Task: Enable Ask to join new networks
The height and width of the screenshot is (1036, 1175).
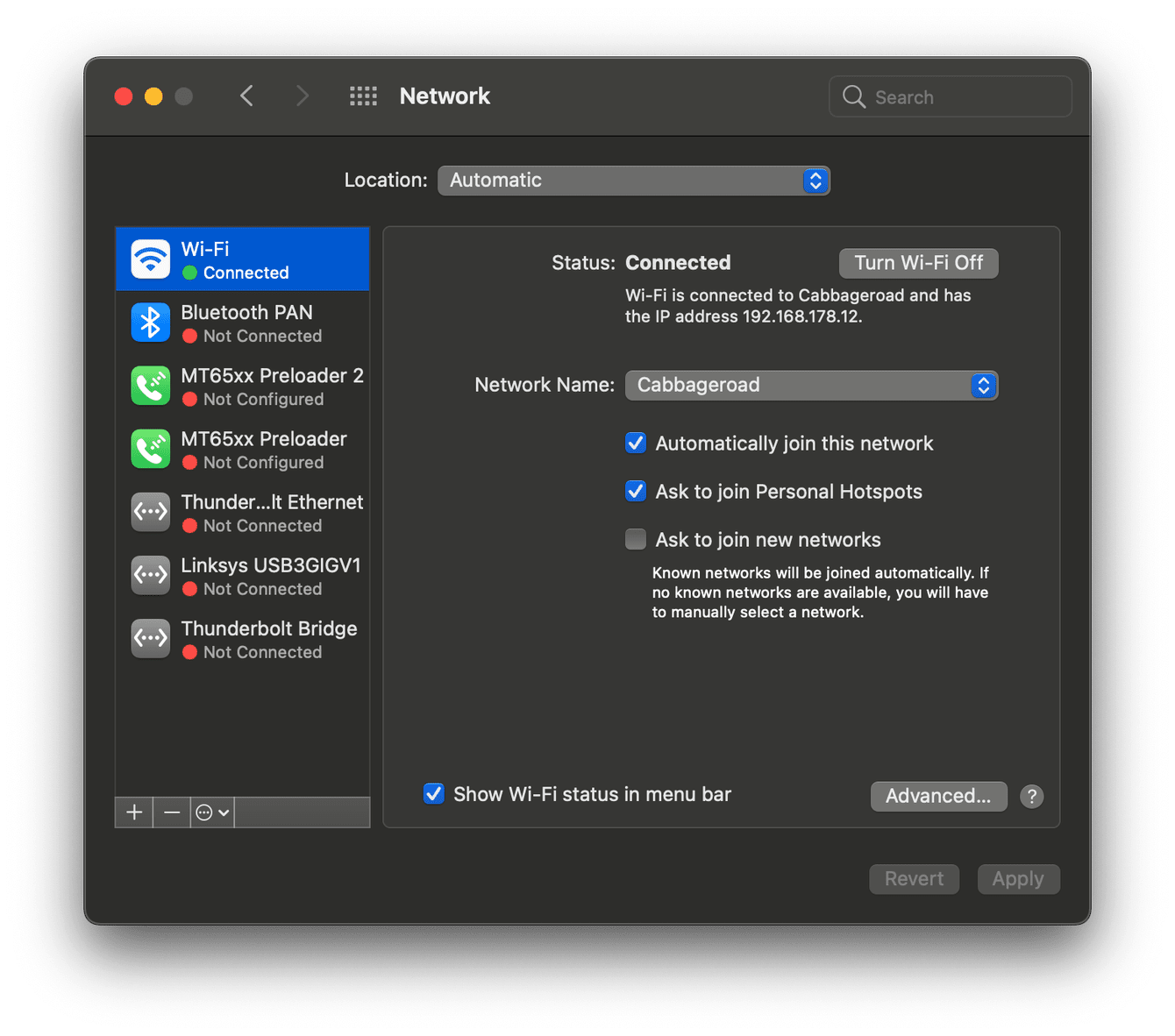Action: click(635, 539)
